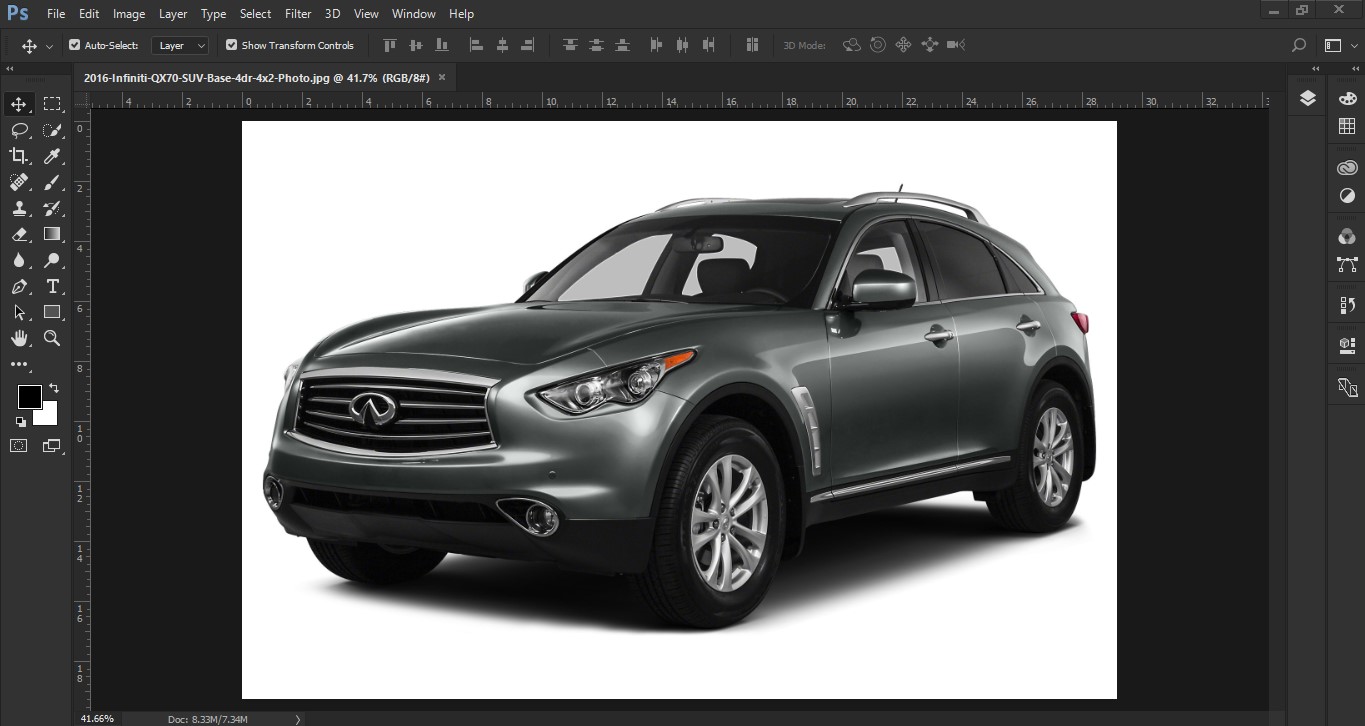
Task: Align horizontal centers in options bar
Action: tap(502, 45)
